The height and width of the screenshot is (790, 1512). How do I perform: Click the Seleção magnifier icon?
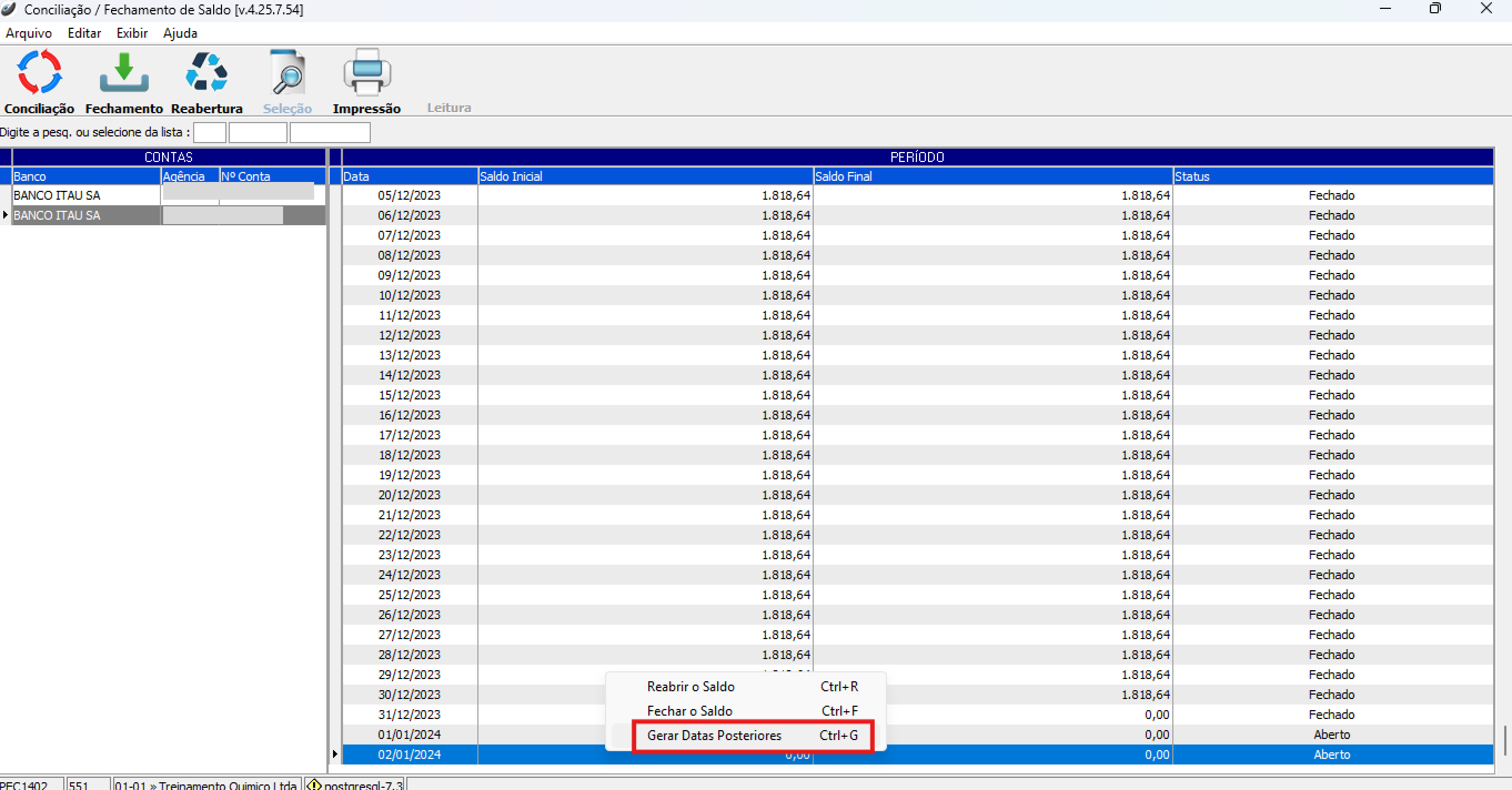pos(287,73)
